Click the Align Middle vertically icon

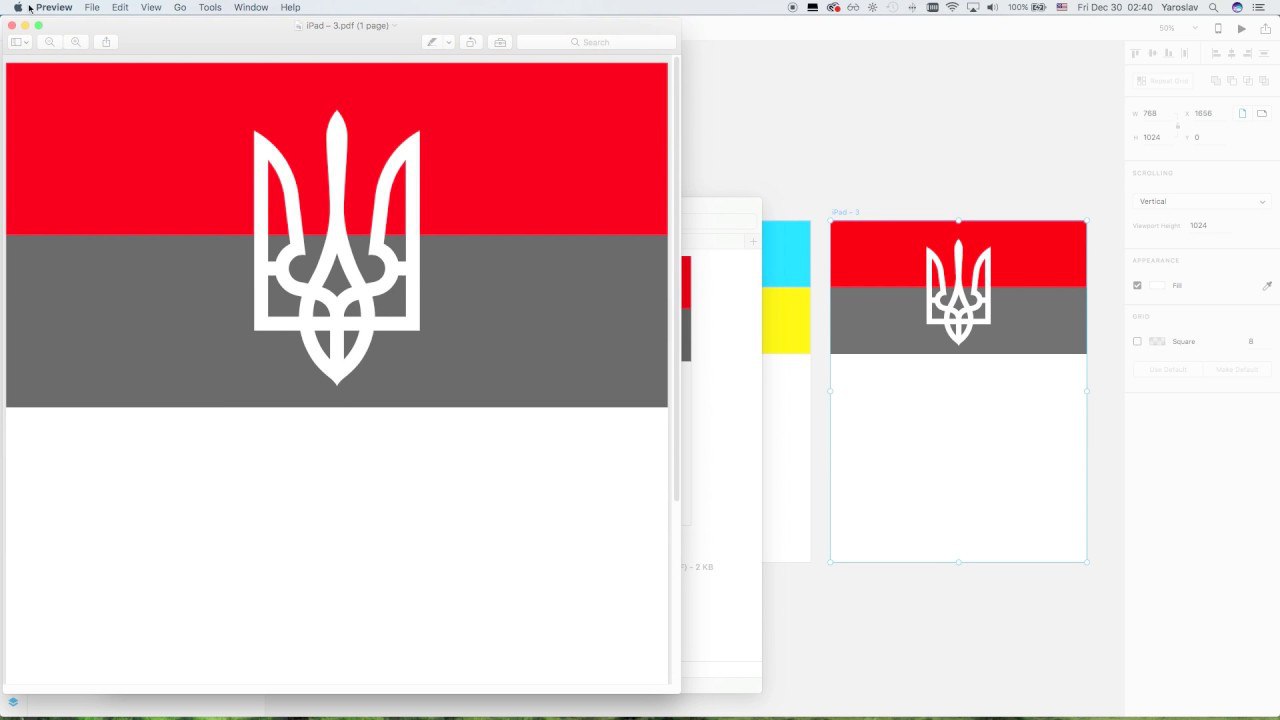[1152, 53]
